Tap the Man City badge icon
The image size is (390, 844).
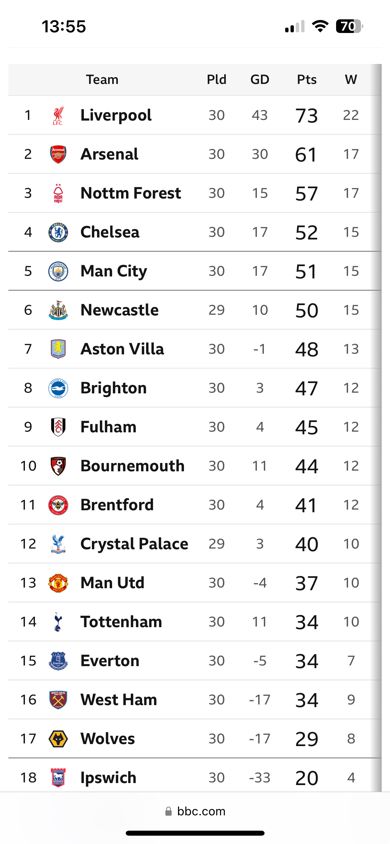58,271
